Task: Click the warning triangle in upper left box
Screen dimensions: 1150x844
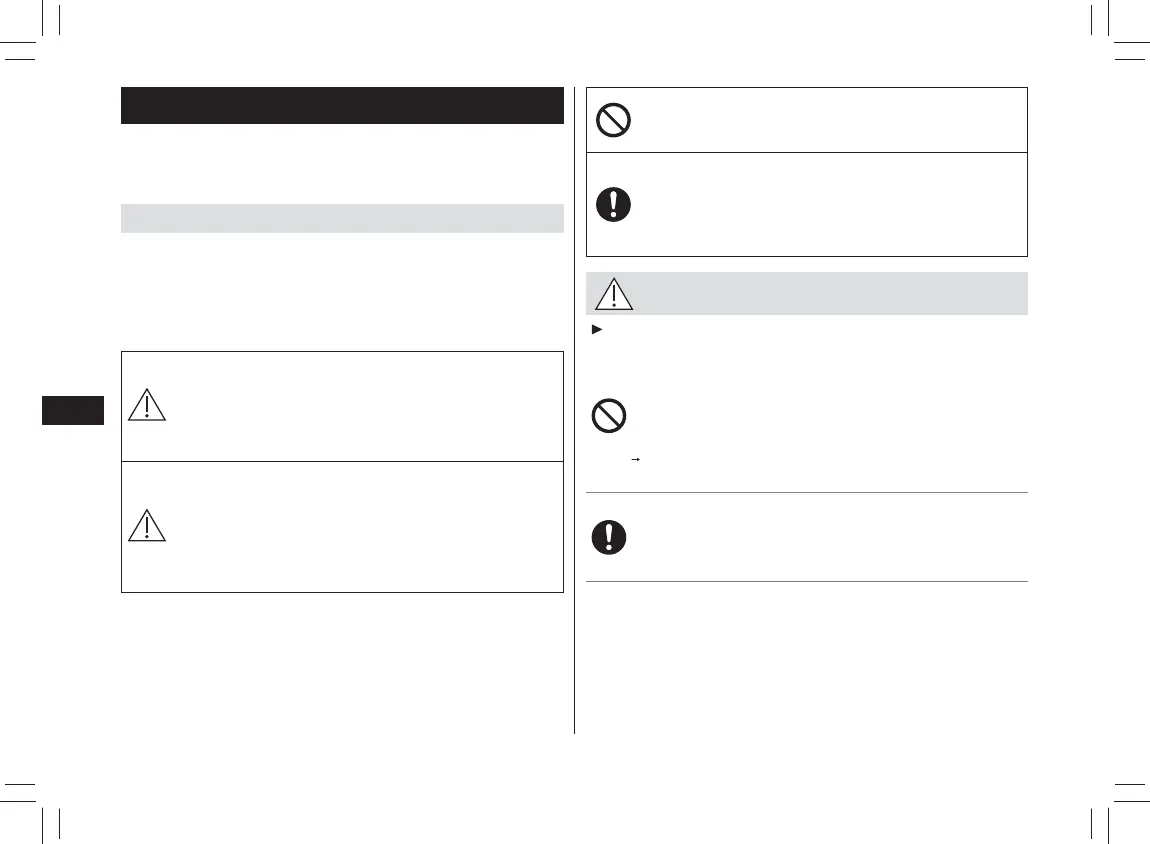Action: [147, 404]
